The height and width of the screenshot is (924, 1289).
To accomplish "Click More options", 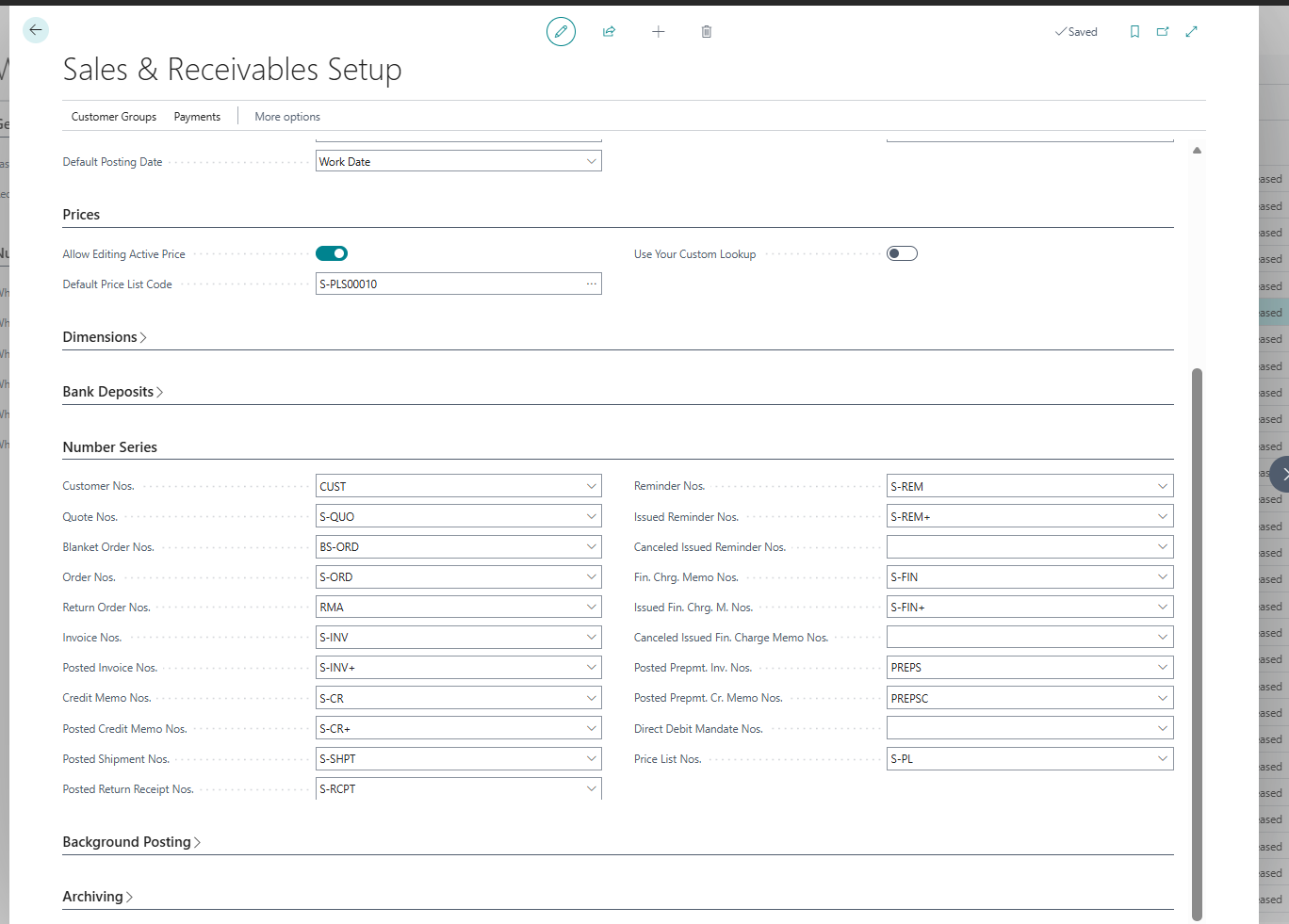I will click(287, 117).
